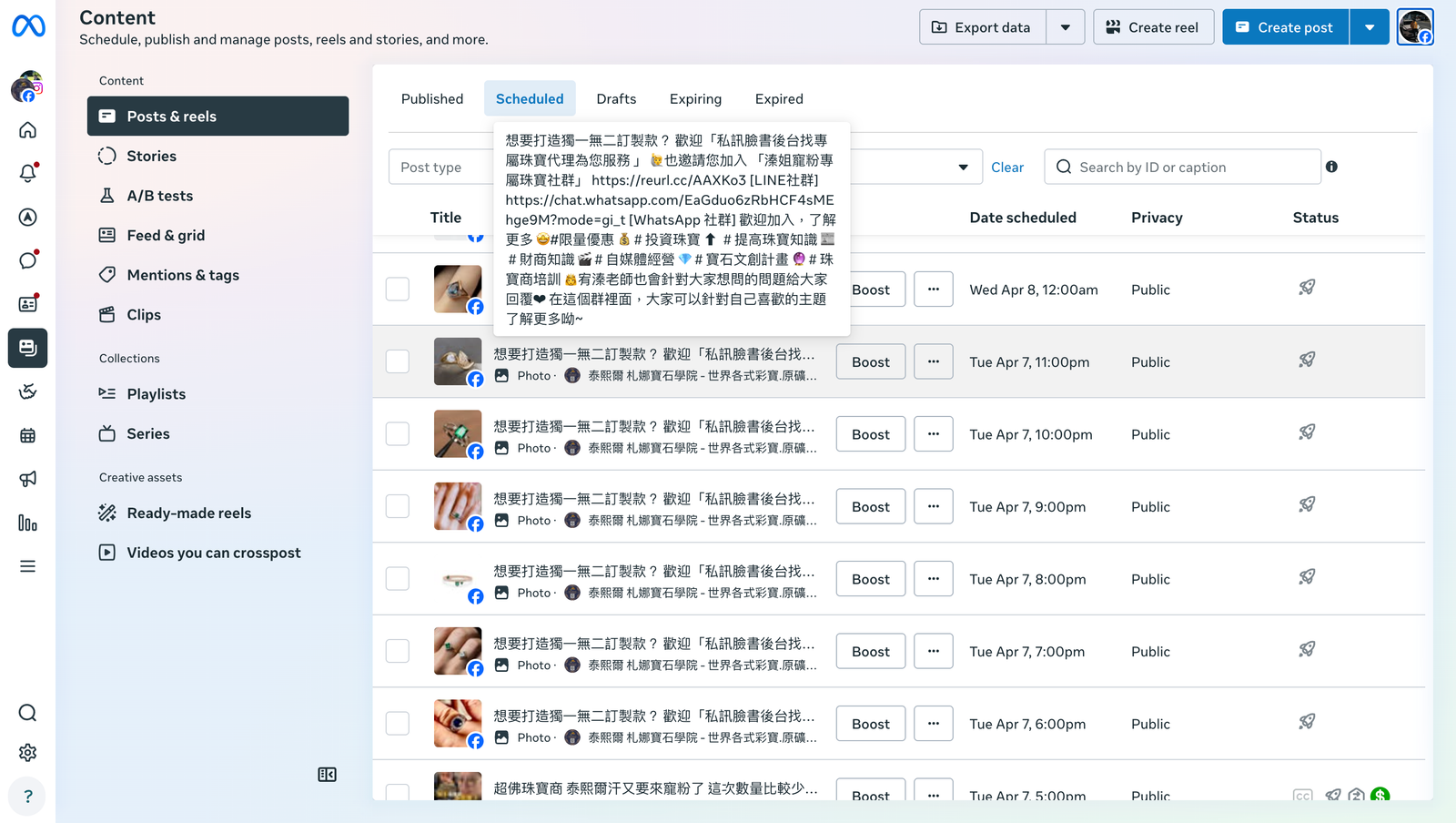Boost the Tue Apr 7, 9:00pm post
Image resolution: width=1456 pixels, height=823 pixels.
pyautogui.click(x=871, y=506)
